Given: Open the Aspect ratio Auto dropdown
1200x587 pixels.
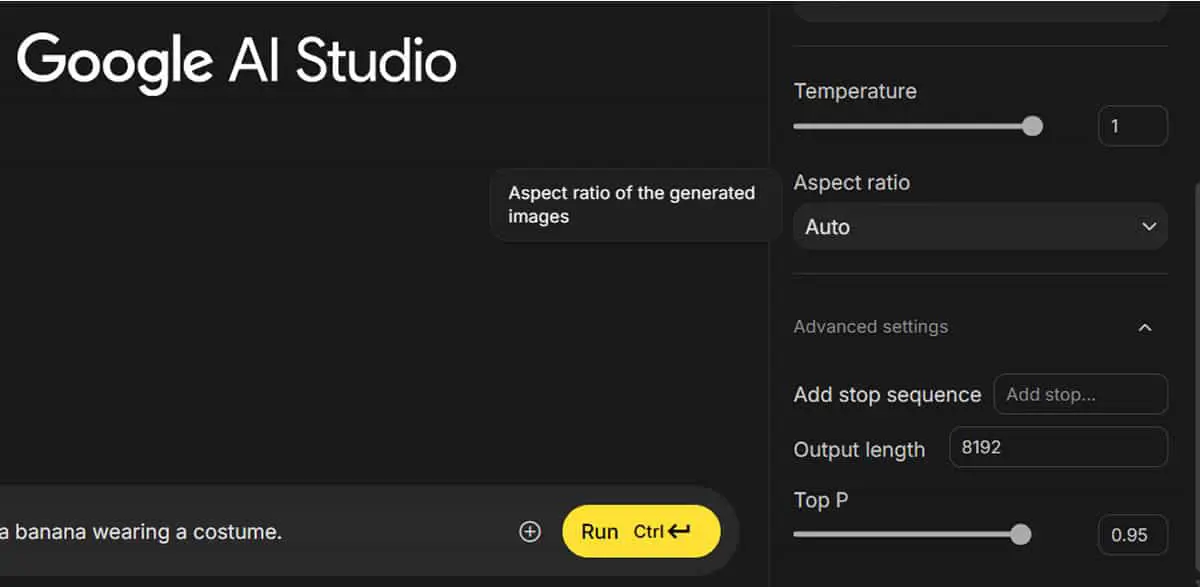Looking at the screenshot, I should click(x=980, y=227).
